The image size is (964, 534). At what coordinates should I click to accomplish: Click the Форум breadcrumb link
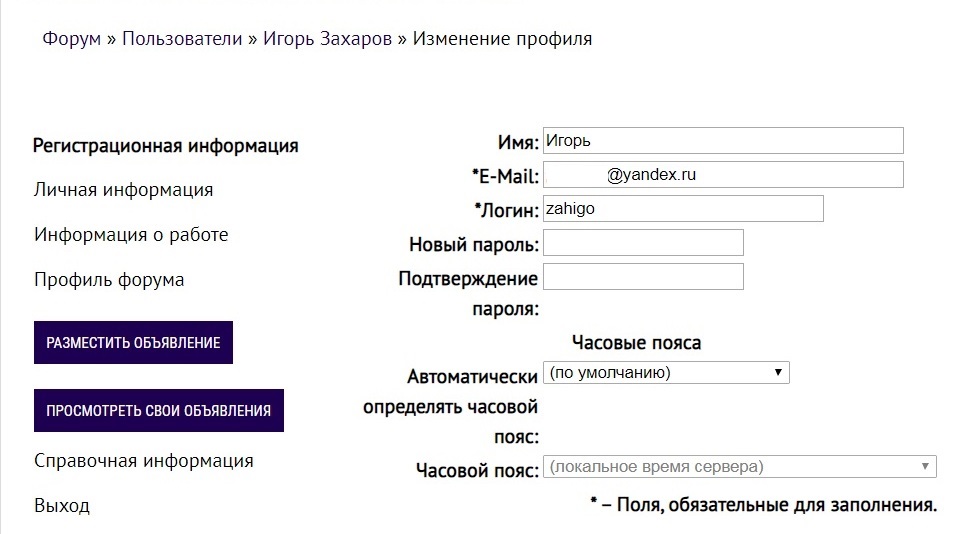click(x=71, y=39)
